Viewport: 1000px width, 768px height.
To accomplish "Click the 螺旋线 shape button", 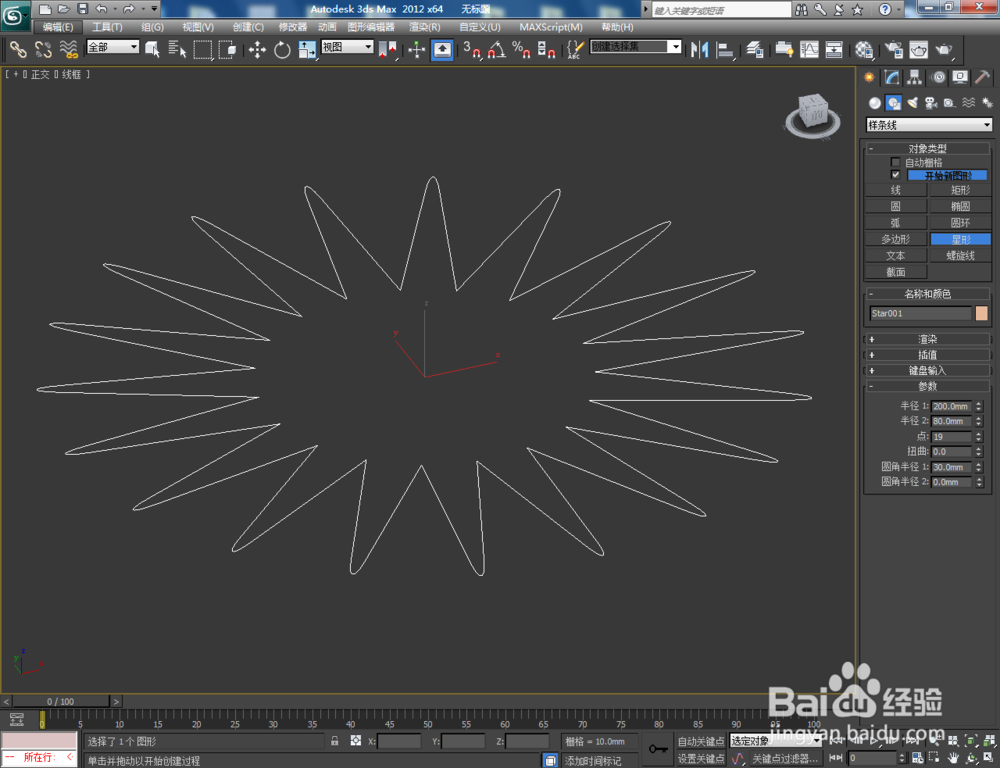I will click(x=960, y=256).
